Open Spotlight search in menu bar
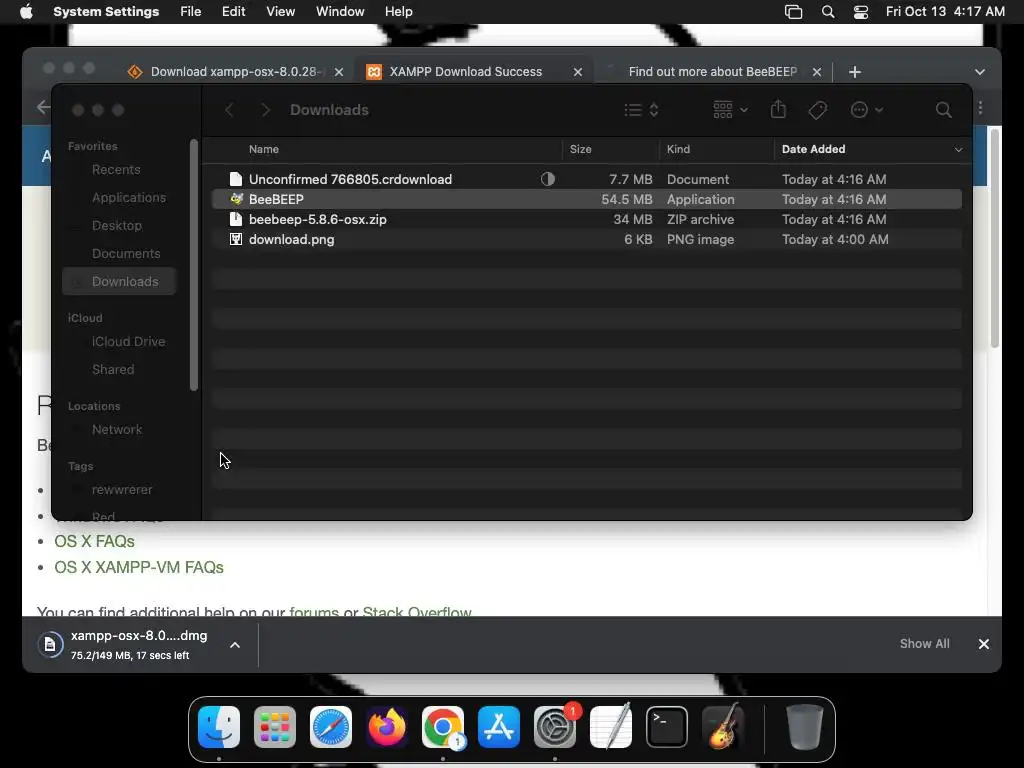The width and height of the screenshot is (1024, 768). (x=827, y=12)
